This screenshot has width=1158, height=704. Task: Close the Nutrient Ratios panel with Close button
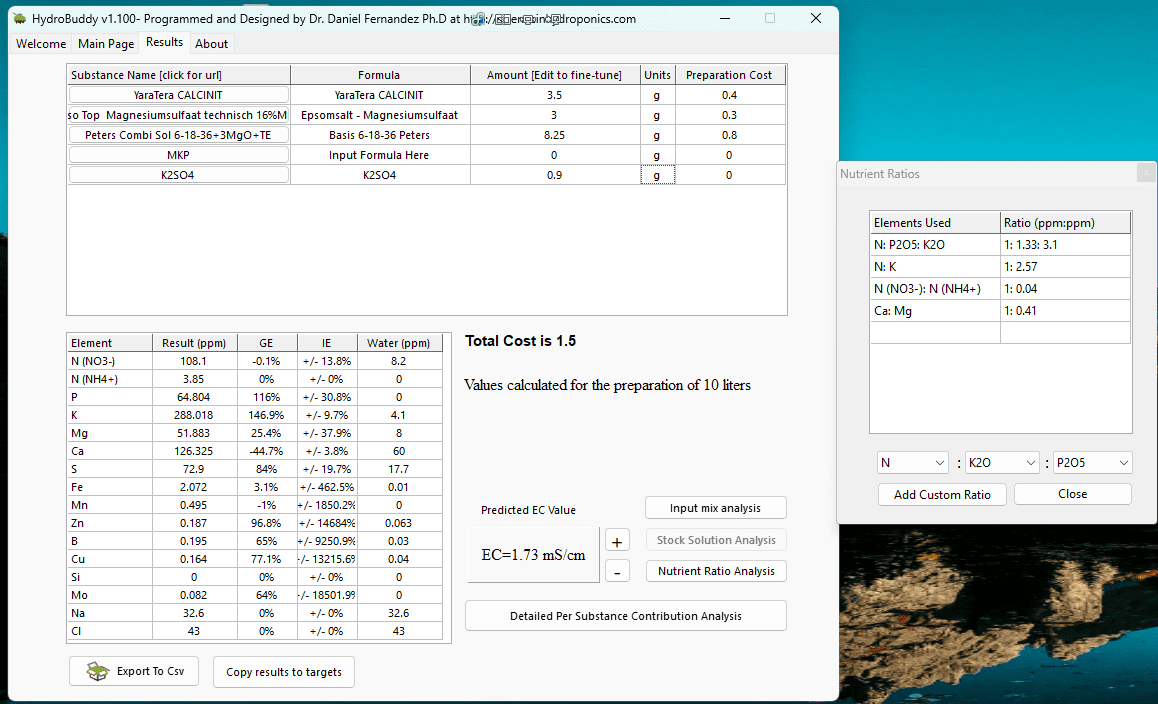pos(1072,493)
